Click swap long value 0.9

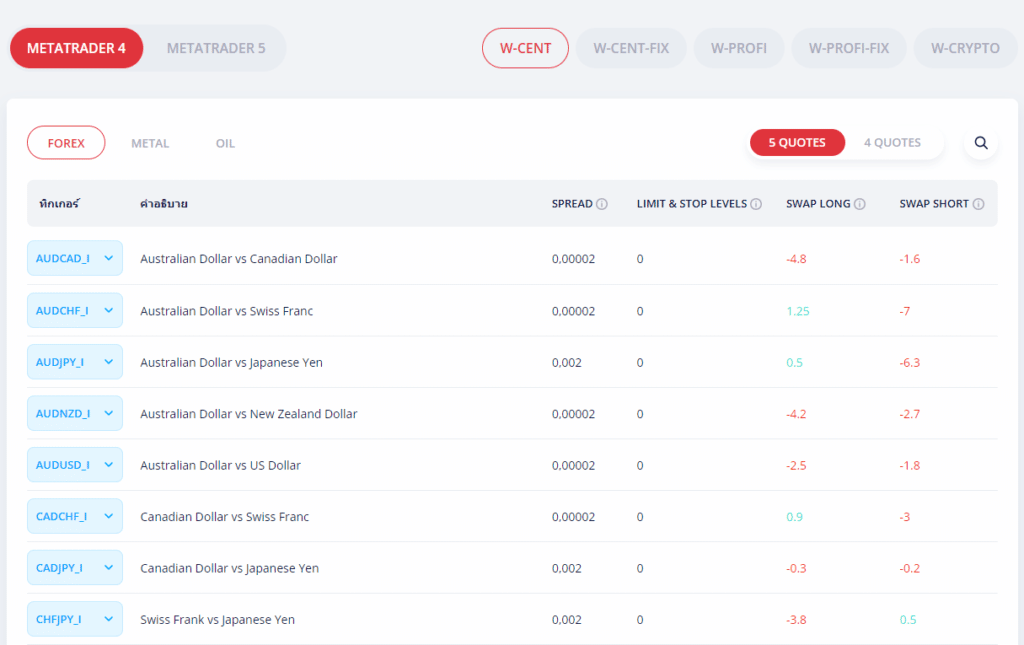[x=794, y=517]
